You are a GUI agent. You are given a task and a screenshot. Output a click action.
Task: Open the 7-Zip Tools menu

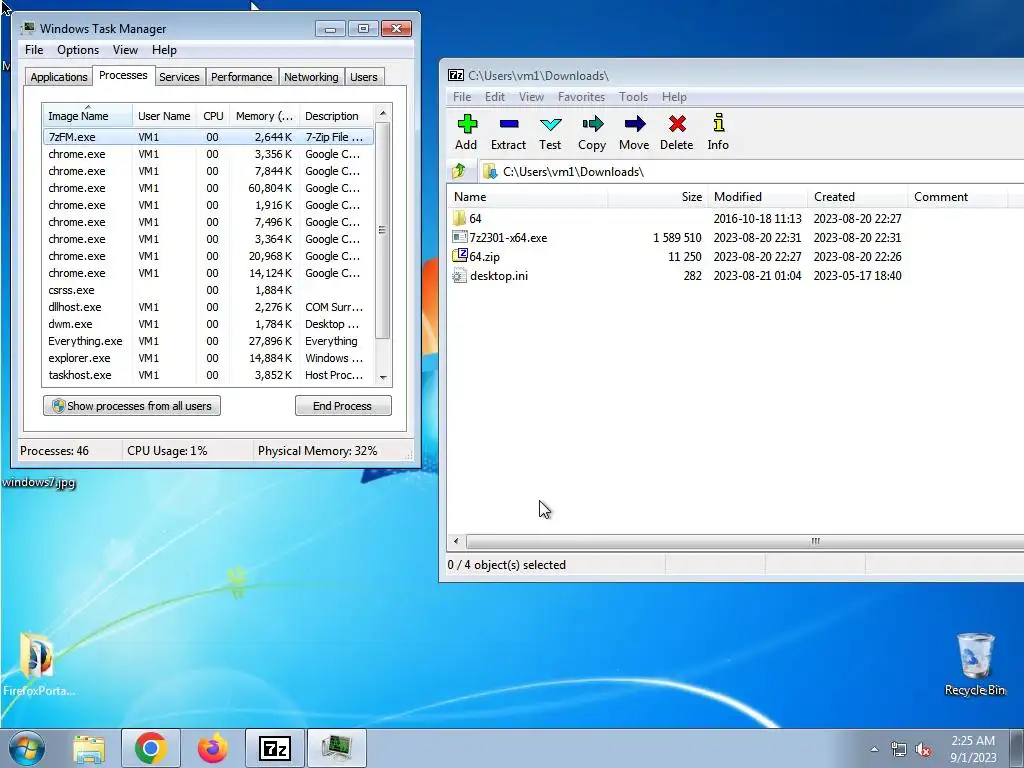coord(633,97)
